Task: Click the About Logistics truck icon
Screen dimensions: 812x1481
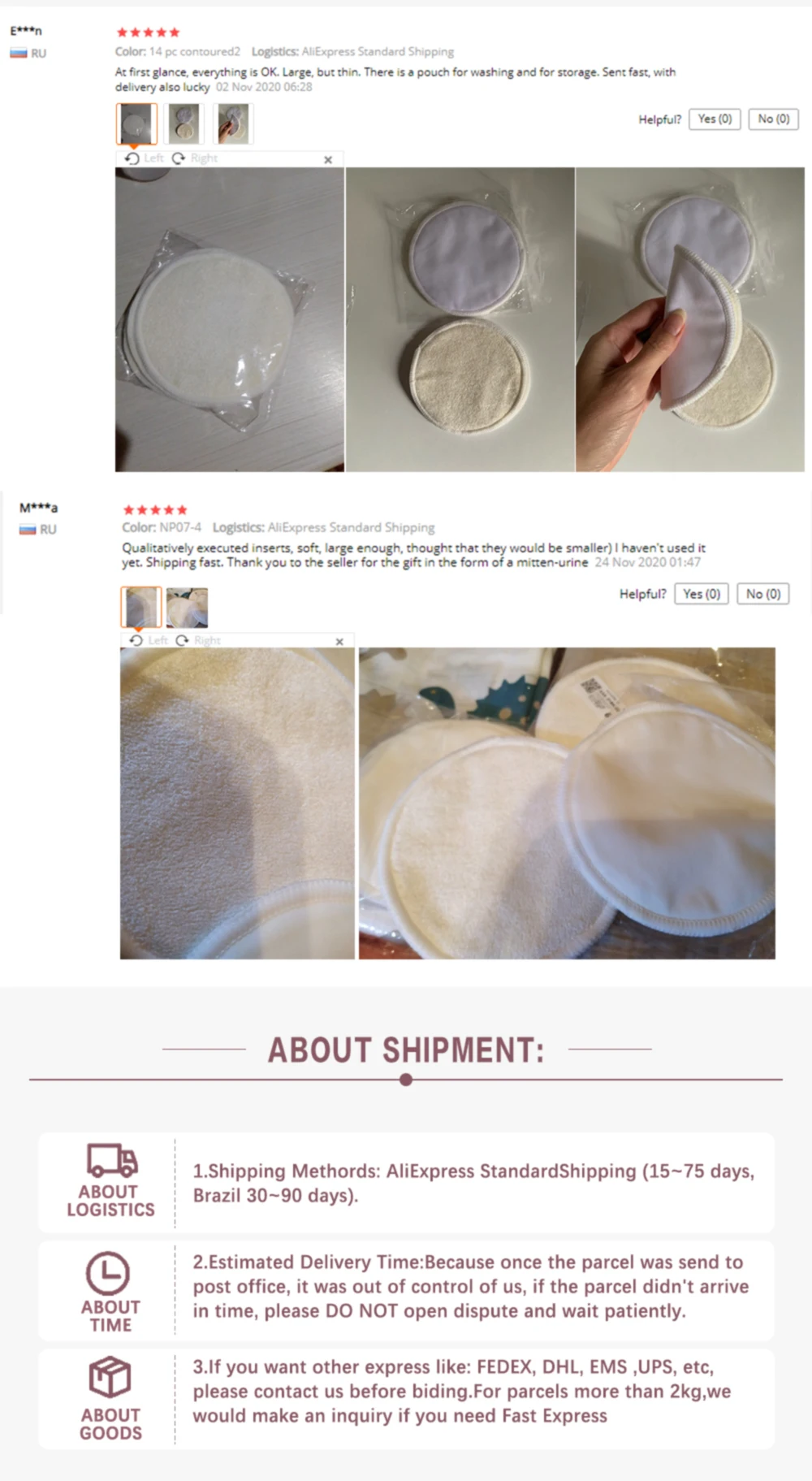Action: click(111, 1160)
